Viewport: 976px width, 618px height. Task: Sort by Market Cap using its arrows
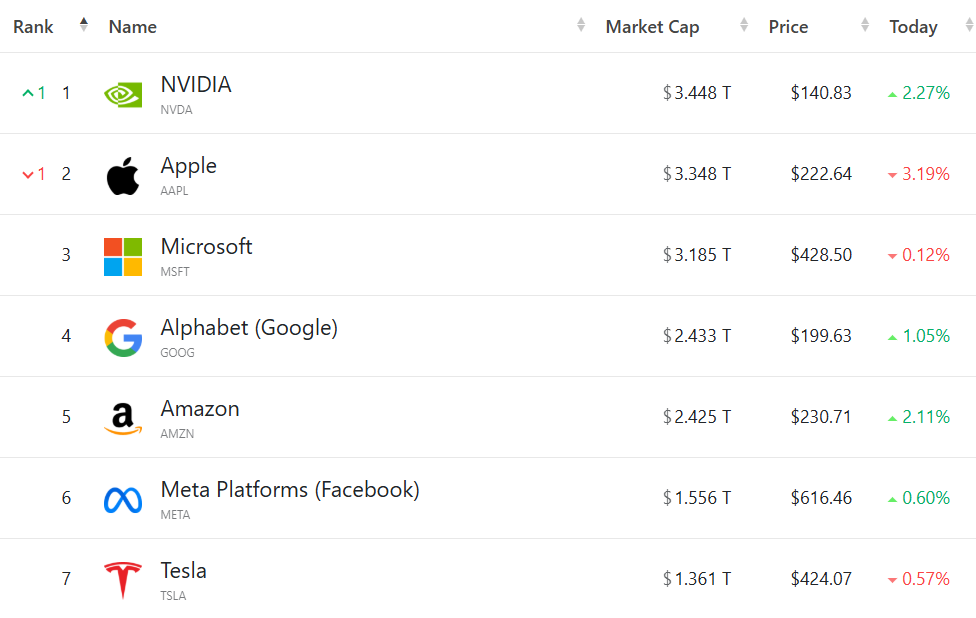[743, 26]
